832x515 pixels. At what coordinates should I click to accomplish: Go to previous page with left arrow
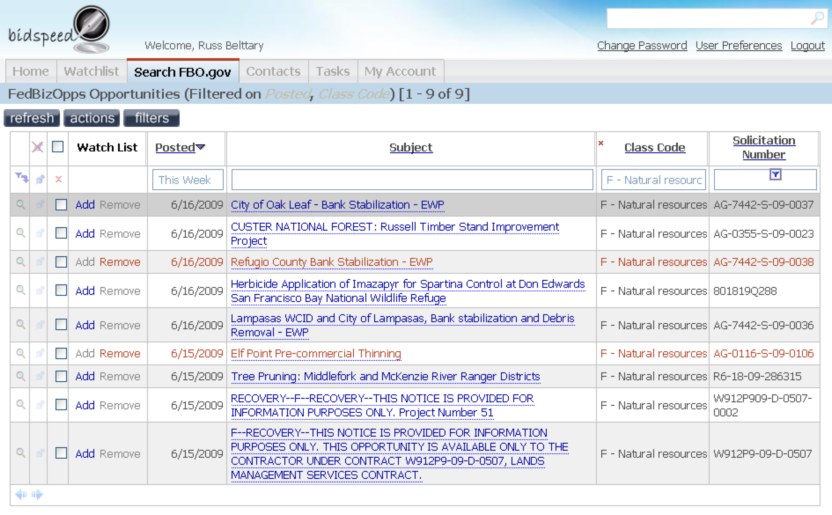21,494
